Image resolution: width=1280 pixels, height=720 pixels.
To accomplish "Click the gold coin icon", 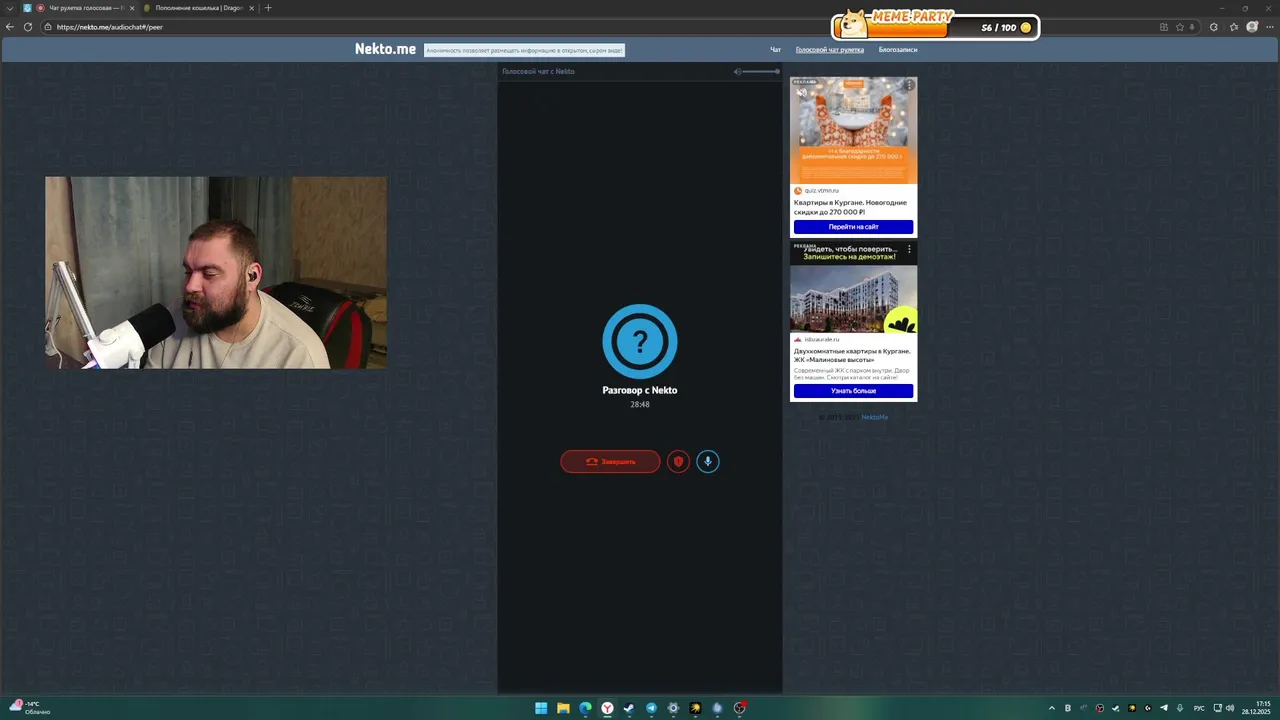I will coord(1026,27).
